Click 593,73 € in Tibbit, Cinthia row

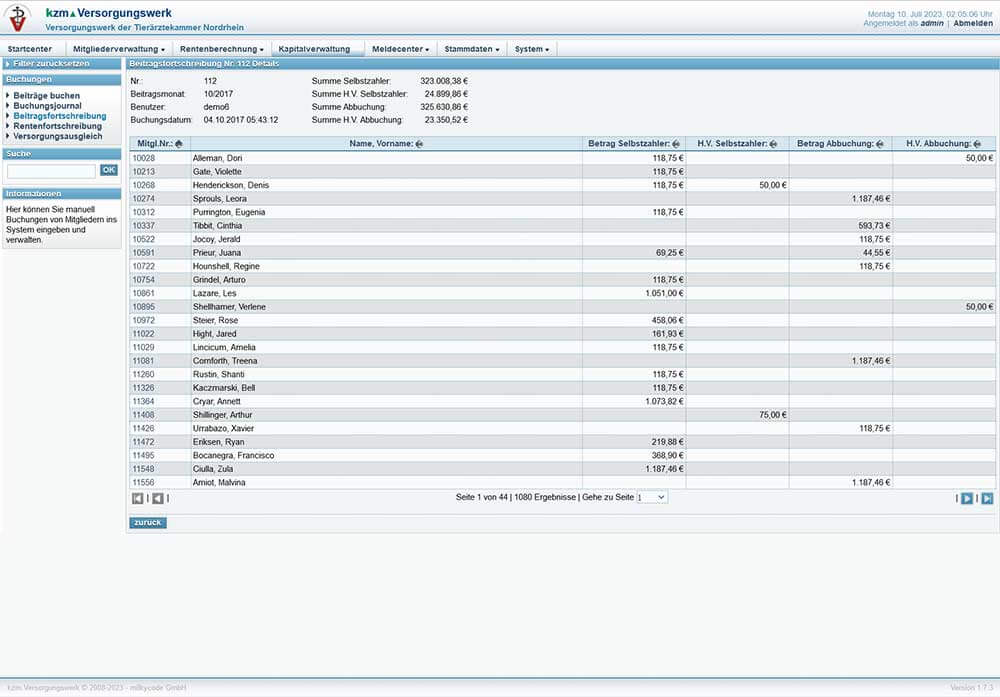coord(874,226)
